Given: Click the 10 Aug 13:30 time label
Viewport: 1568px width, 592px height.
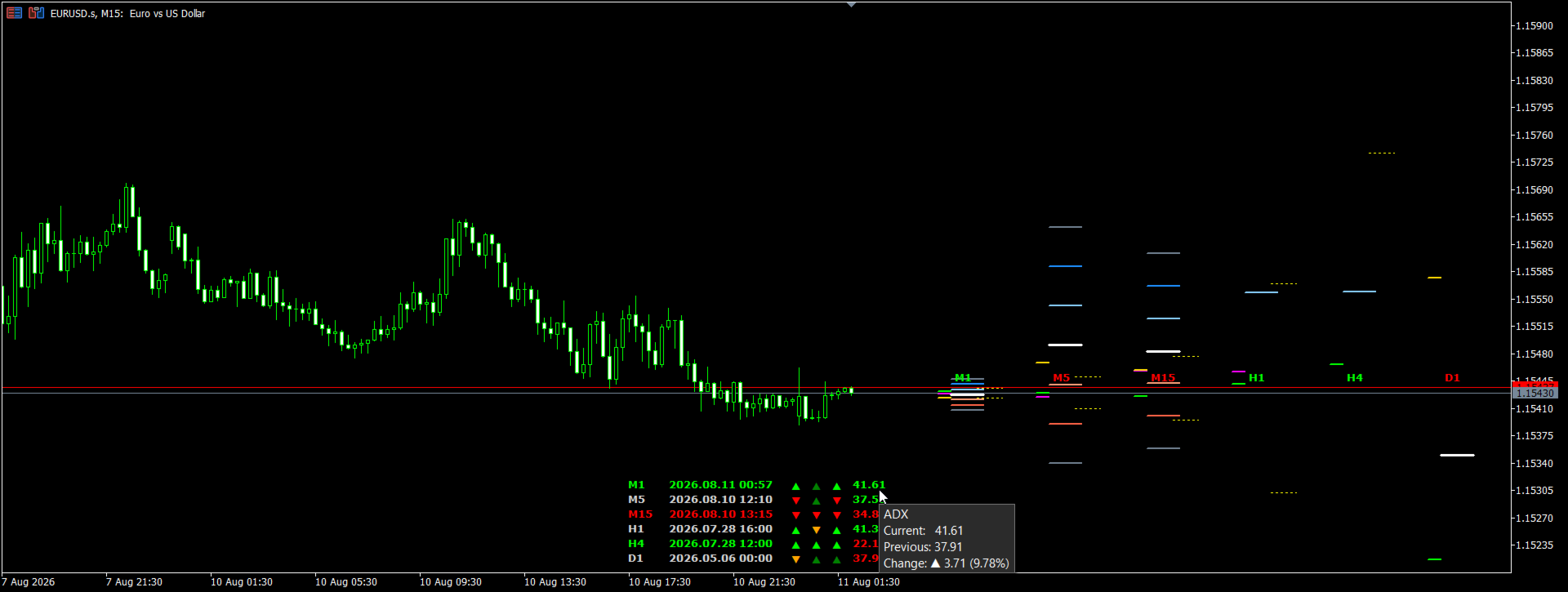Looking at the screenshot, I should point(555,582).
